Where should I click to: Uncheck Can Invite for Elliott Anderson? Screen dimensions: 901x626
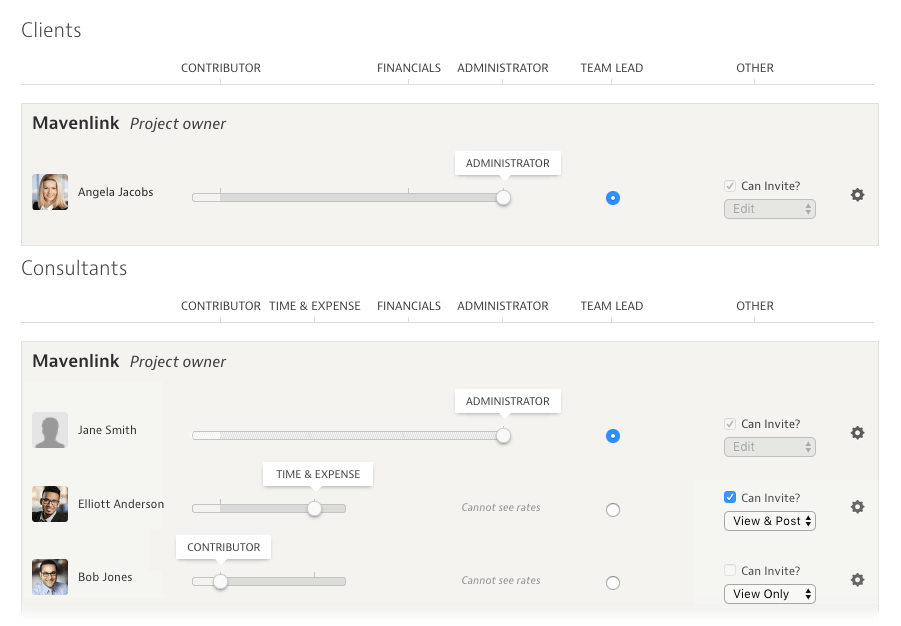click(730, 497)
